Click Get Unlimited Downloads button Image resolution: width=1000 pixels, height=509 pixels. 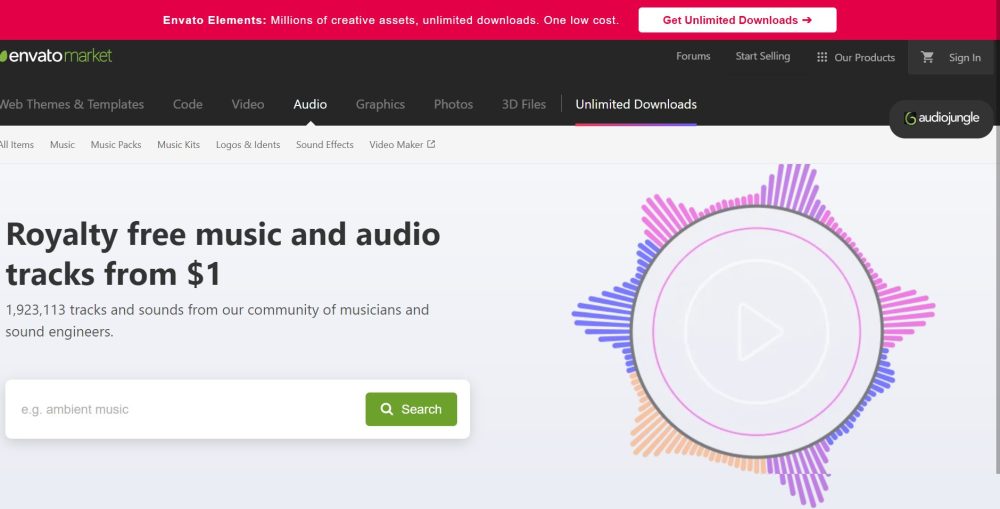pyautogui.click(x=737, y=20)
